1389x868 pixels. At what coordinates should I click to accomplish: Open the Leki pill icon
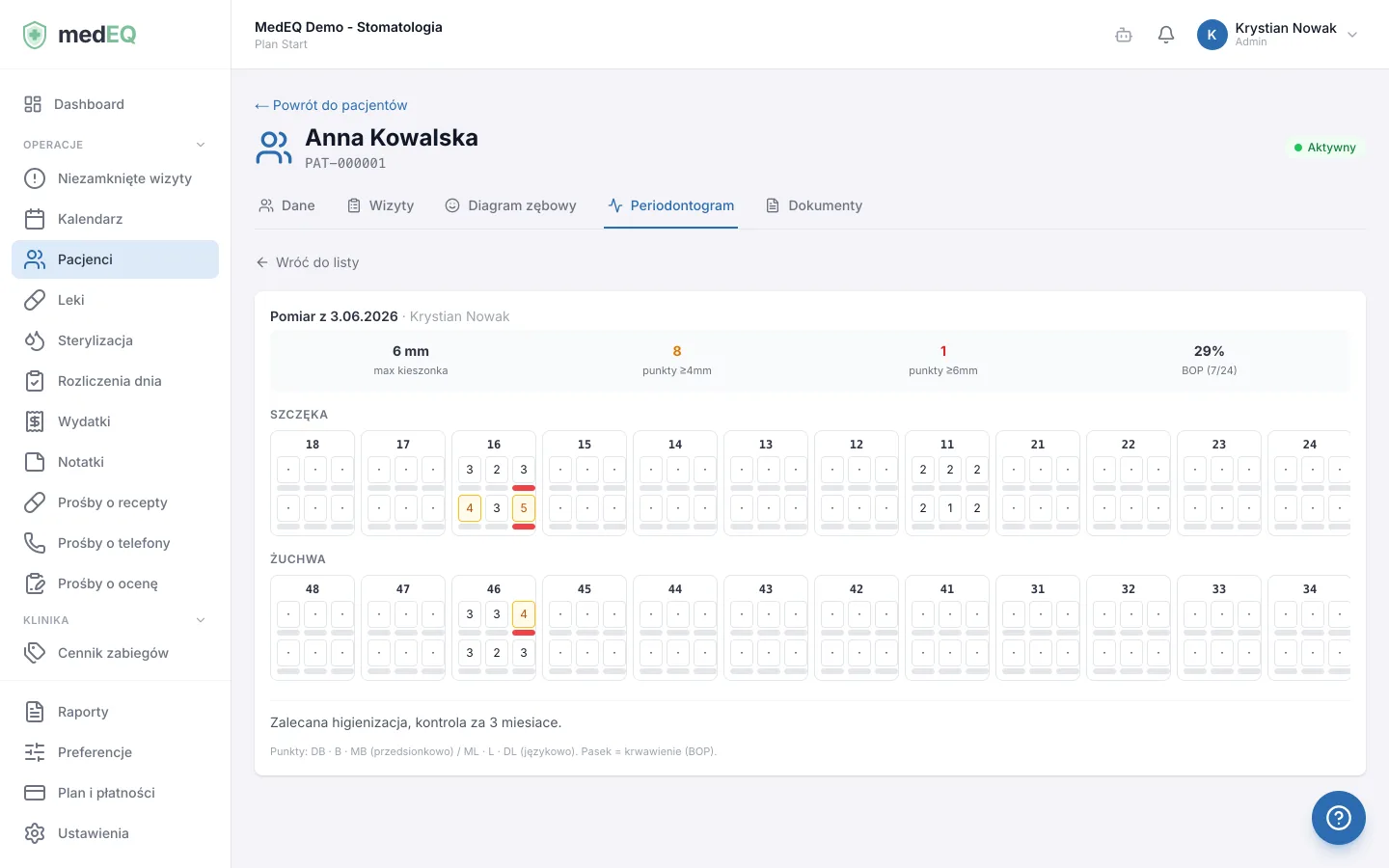35,300
